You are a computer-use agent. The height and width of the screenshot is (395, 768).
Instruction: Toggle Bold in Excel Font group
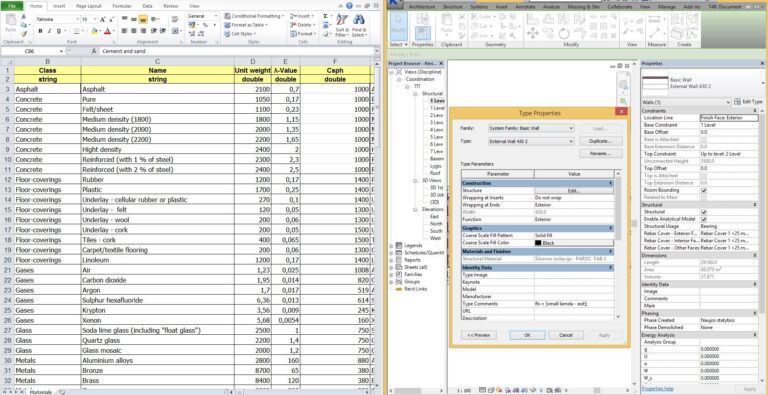pyautogui.click(x=40, y=31)
